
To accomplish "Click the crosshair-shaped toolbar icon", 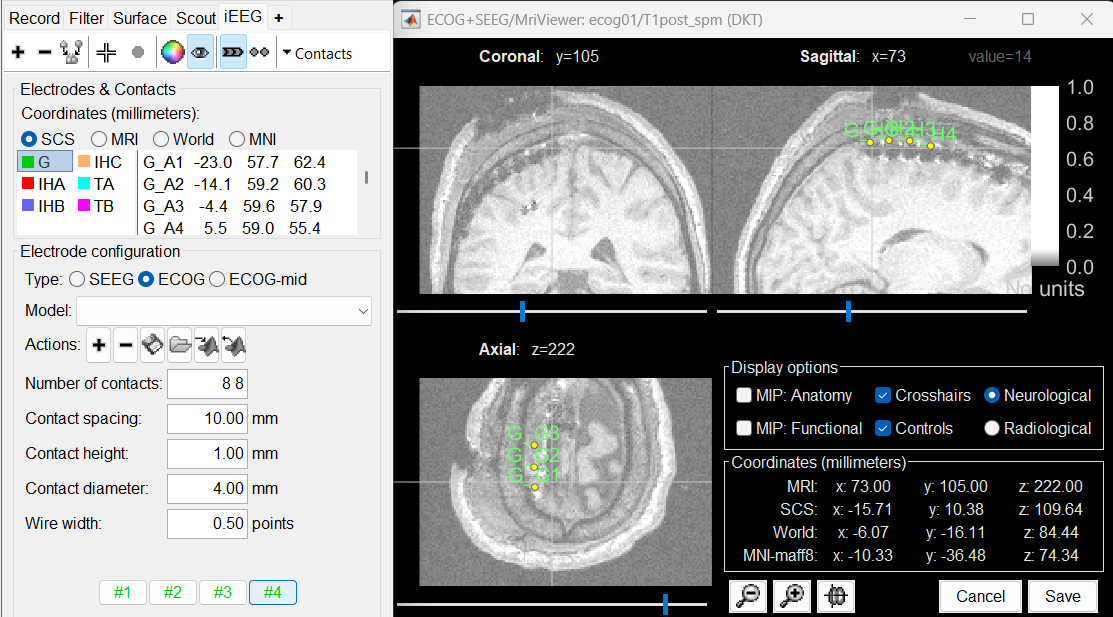I will tap(107, 53).
